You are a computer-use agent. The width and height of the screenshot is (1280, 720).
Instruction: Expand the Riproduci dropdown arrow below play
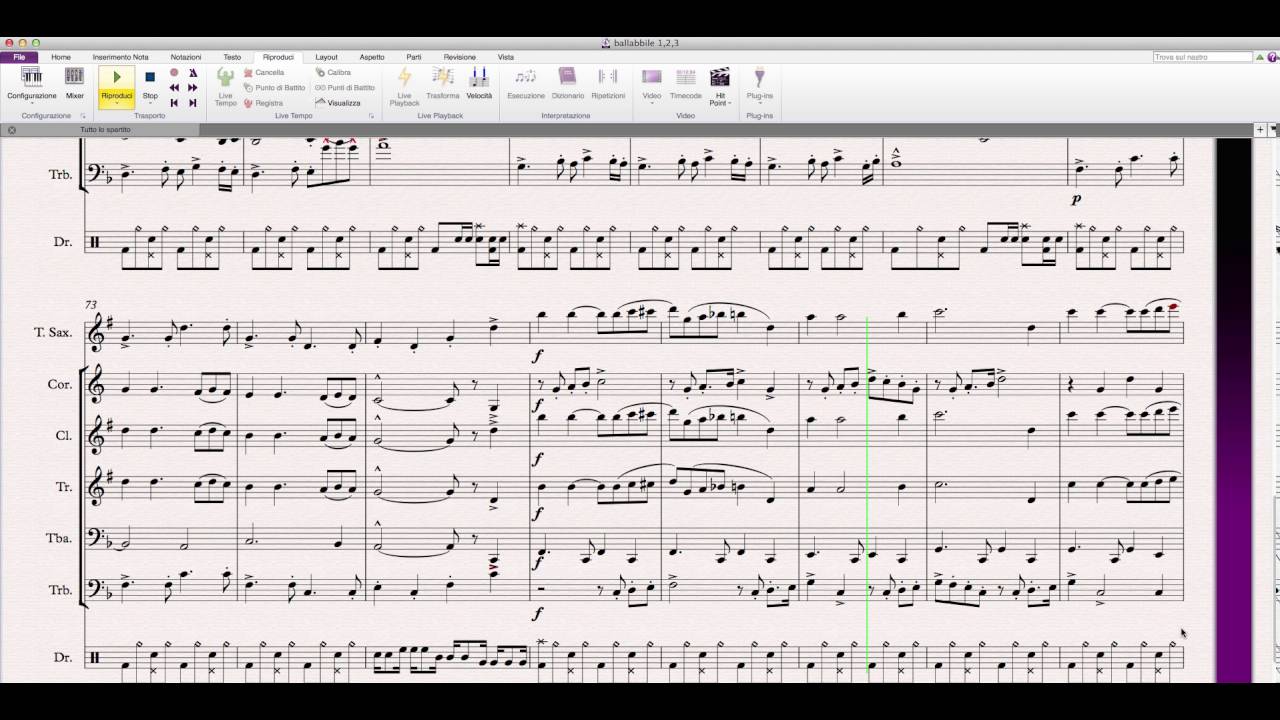coord(117,104)
